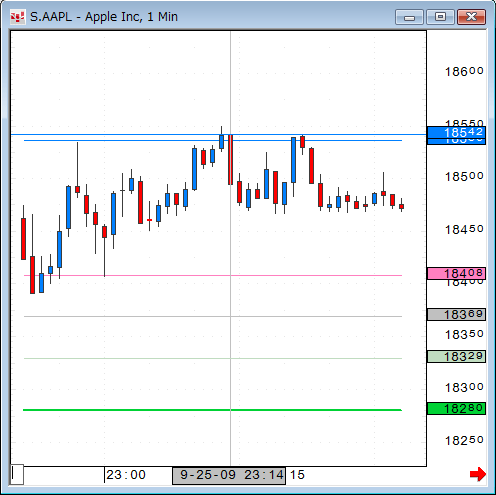This screenshot has width=496, height=495.
Task: Click the 18300 price axis label
Action: tap(464, 388)
